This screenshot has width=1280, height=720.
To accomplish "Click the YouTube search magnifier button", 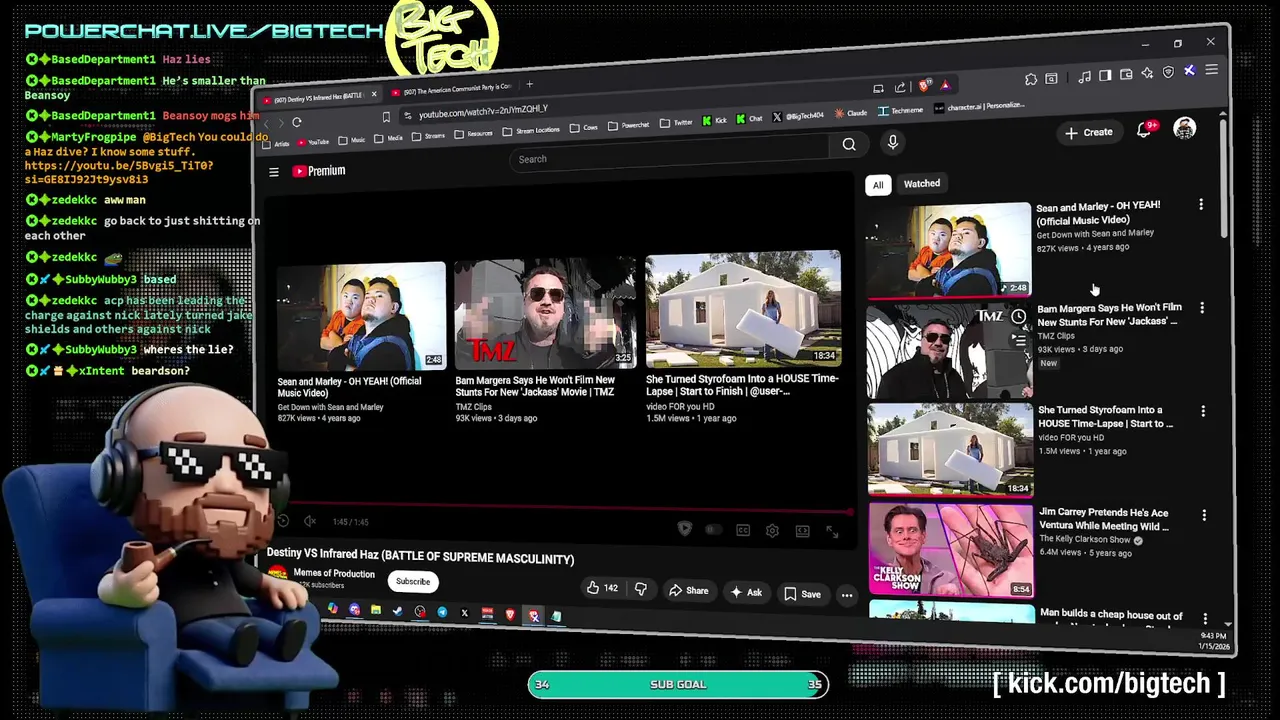I will coord(849,144).
